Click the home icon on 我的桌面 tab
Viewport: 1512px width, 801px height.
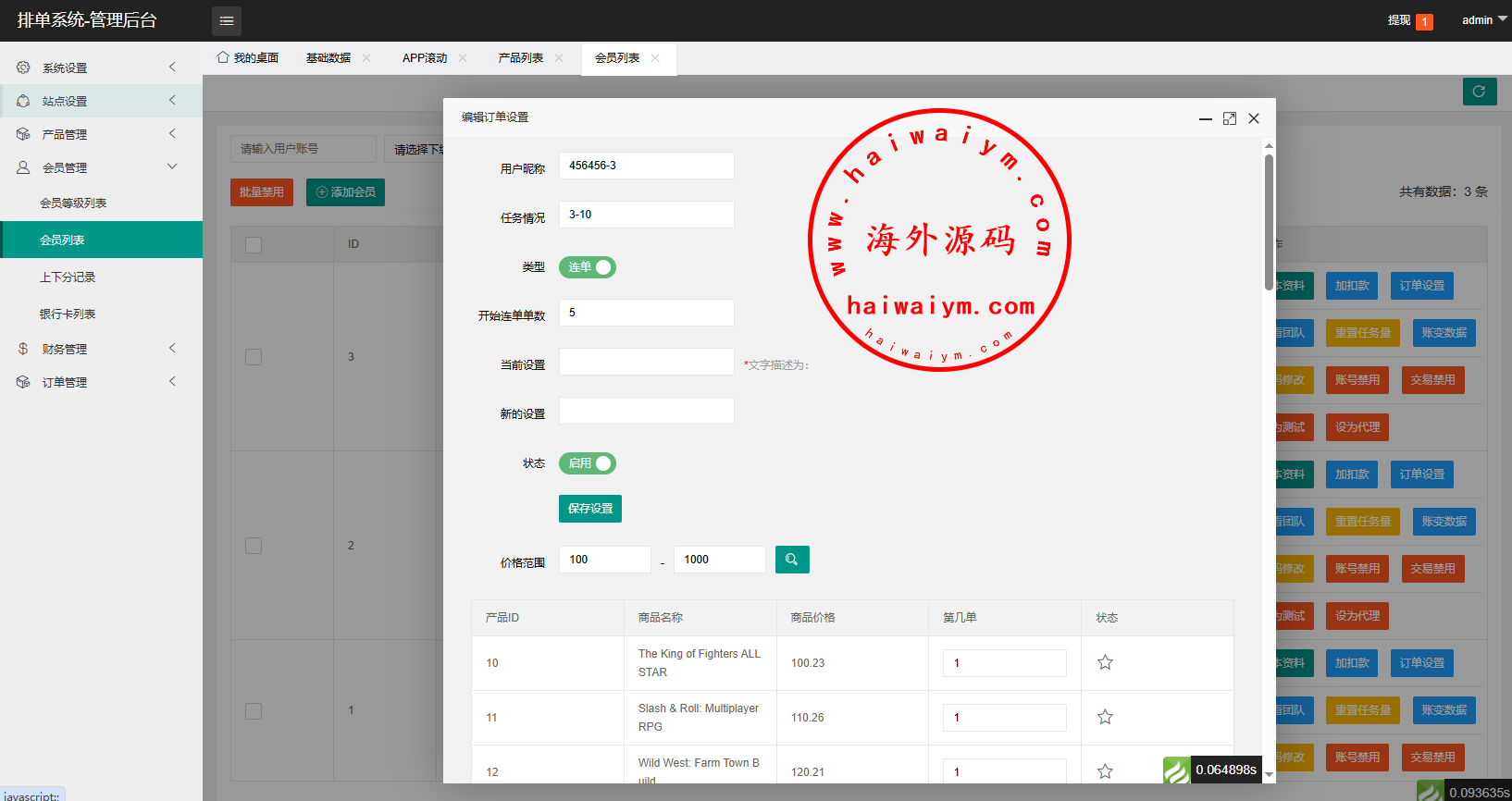click(223, 57)
